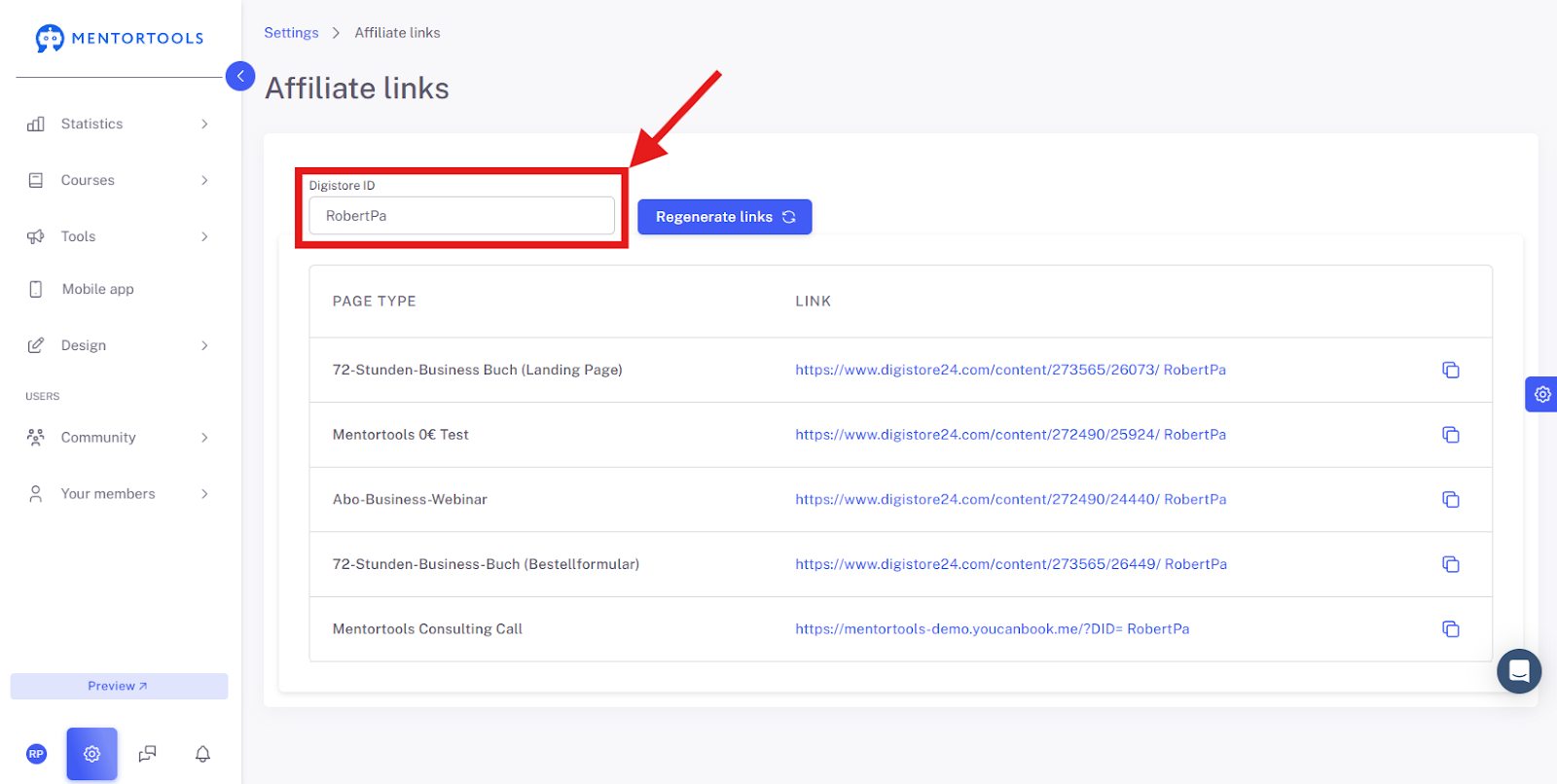
Task: Select the Mentortools 0€ Test cell
Action: pyautogui.click(x=400, y=435)
